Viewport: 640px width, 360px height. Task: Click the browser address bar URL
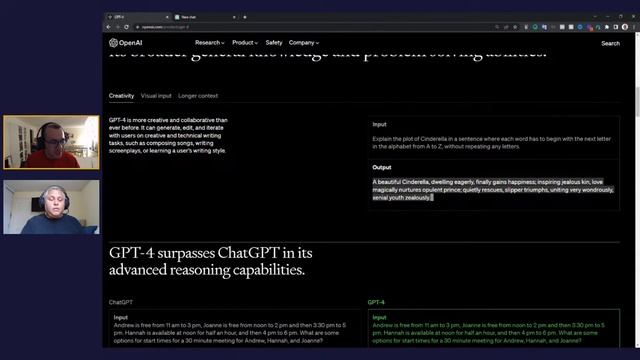click(165, 27)
